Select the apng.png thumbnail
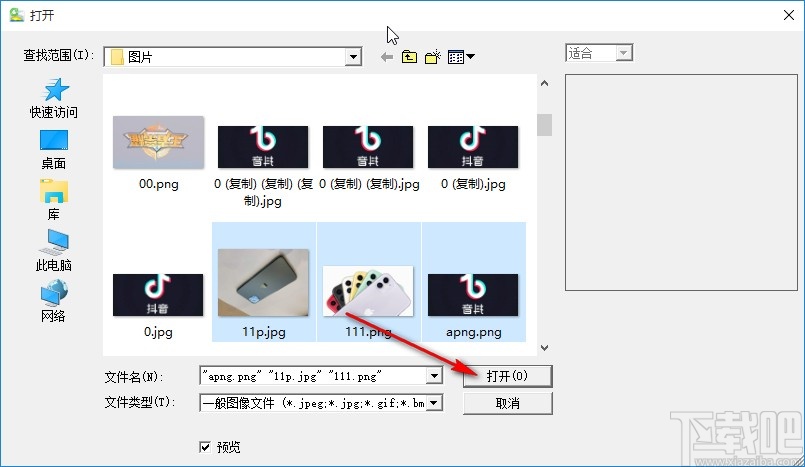 click(473, 295)
